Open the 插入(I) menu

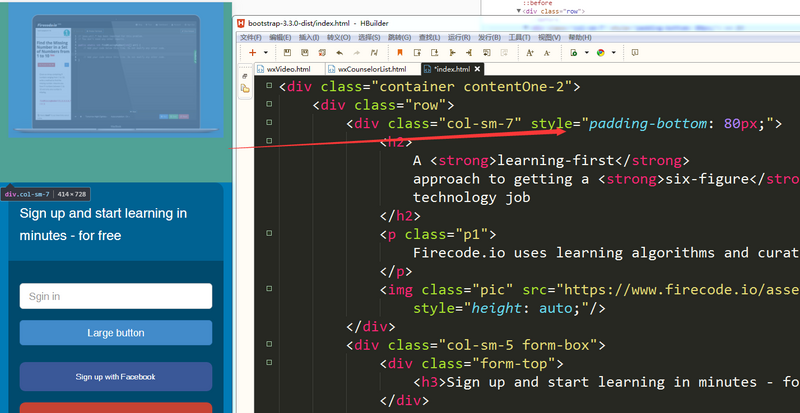point(309,38)
